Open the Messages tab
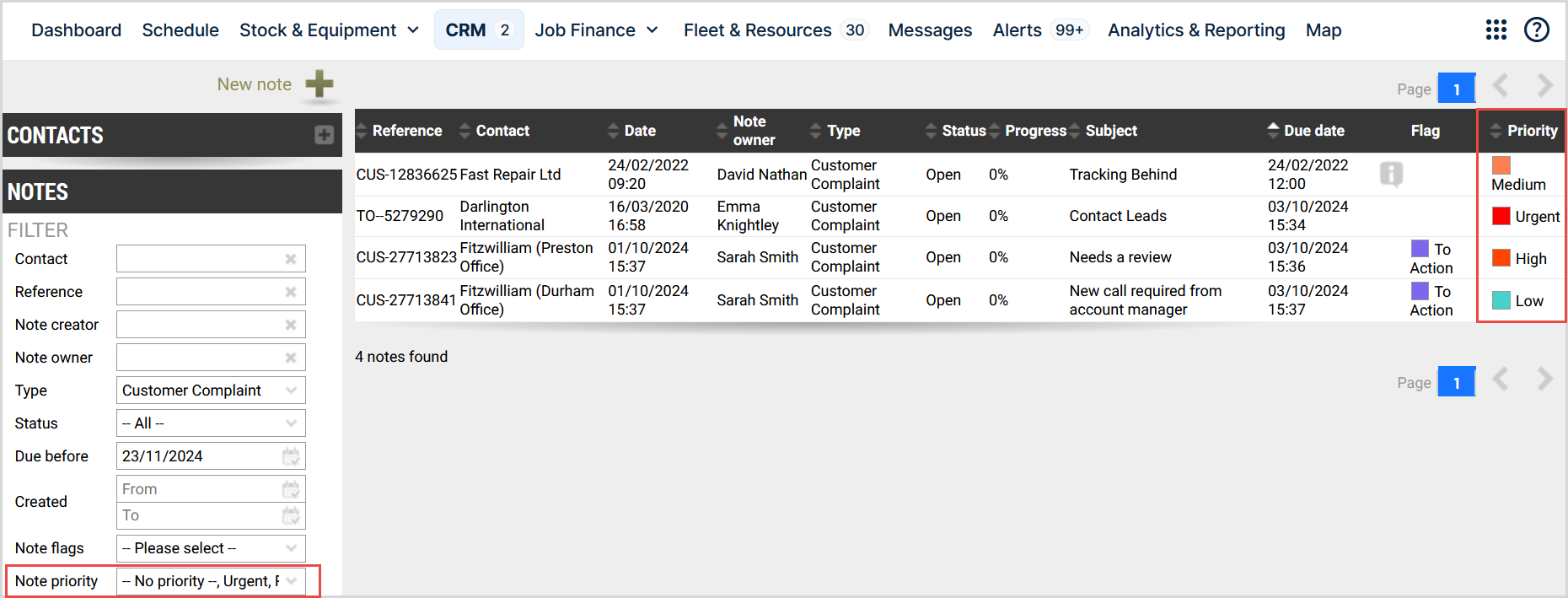The width and height of the screenshot is (1568, 598). [930, 30]
